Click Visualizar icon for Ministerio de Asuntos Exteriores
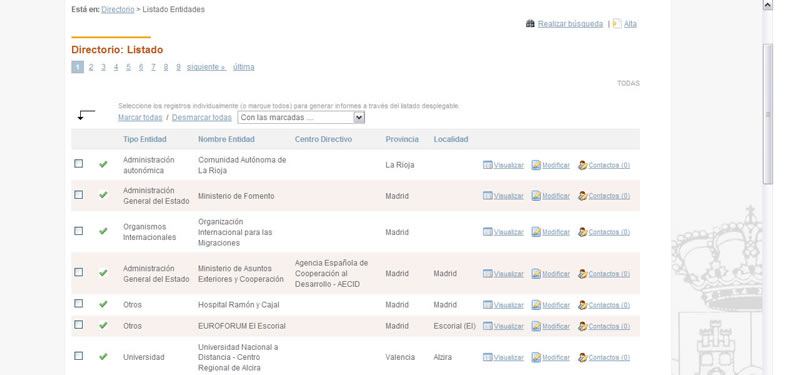Image resolution: width=800 pixels, height=375 pixels. (x=488, y=273)
